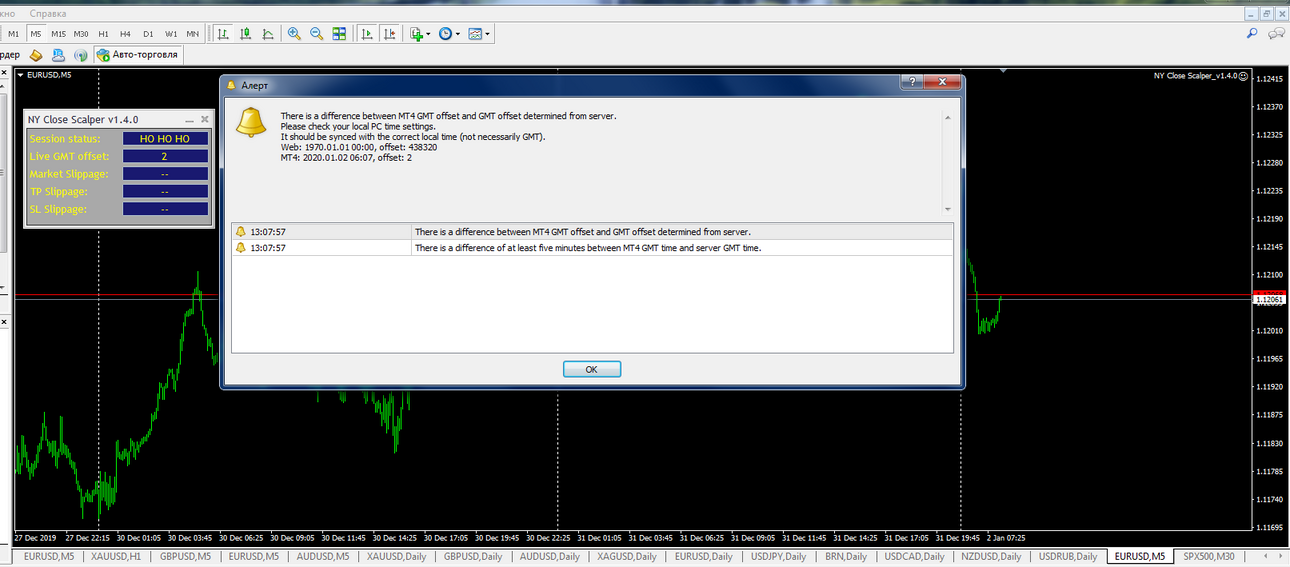Viewport: 1290px width, 567px height.
Task: Select the M5 timeframe
Action: [36, 34]
